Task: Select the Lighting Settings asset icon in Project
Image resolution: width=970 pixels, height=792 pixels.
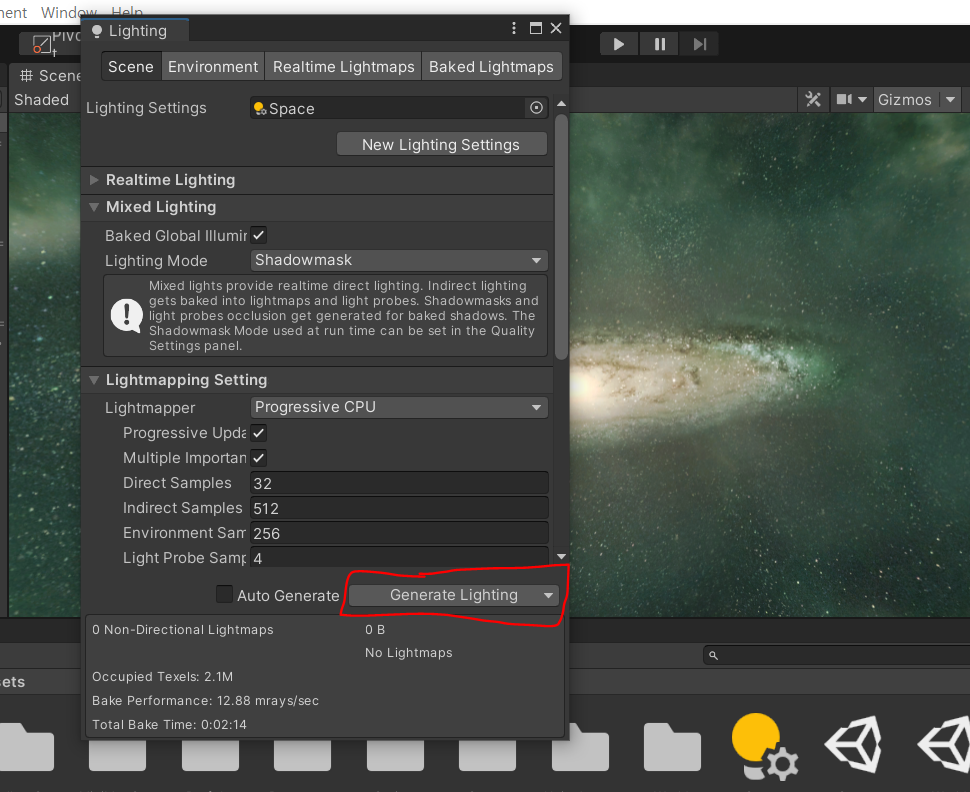Action: (763, 744)
